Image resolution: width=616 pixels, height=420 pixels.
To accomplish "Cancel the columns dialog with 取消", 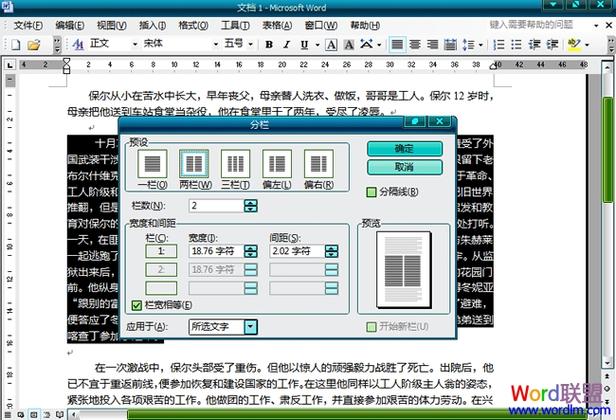I will click(405, 167).
